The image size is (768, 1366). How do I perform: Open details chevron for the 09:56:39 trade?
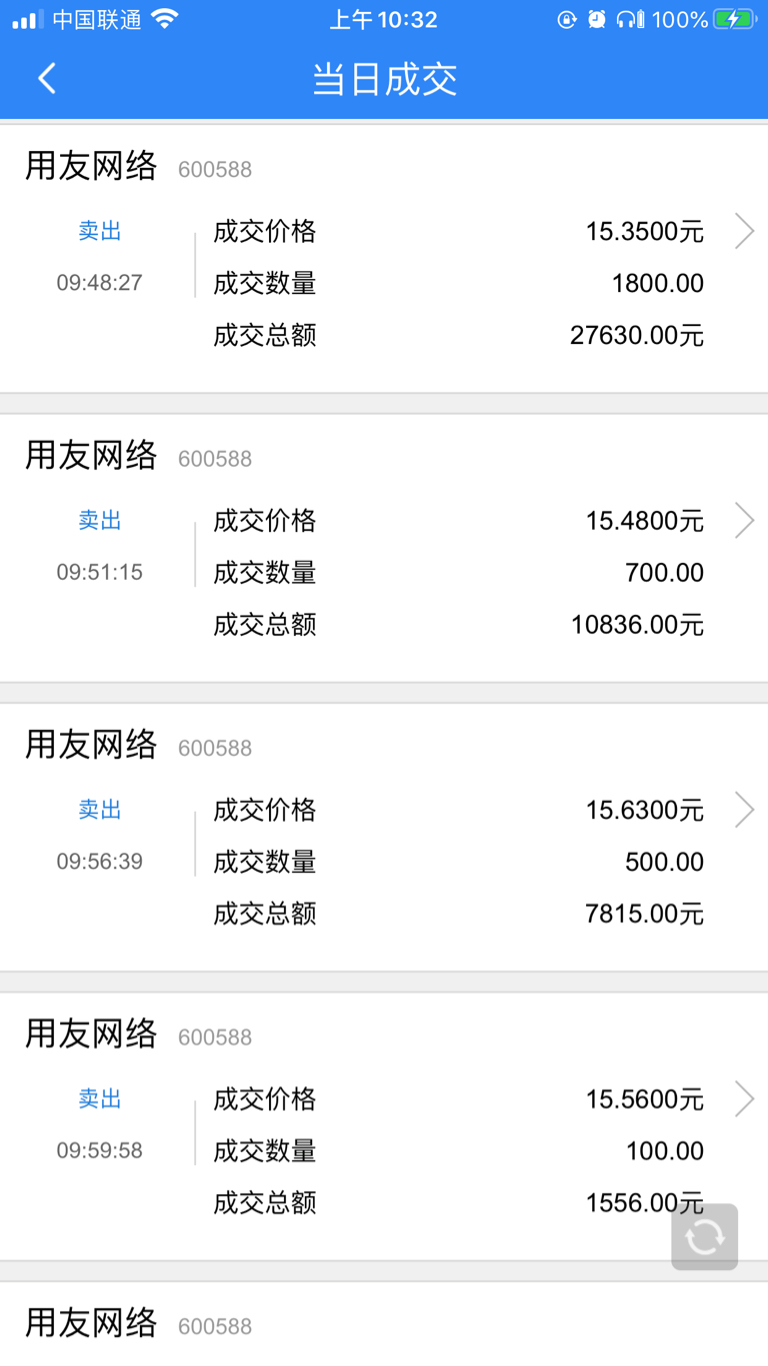pos(744,809)
